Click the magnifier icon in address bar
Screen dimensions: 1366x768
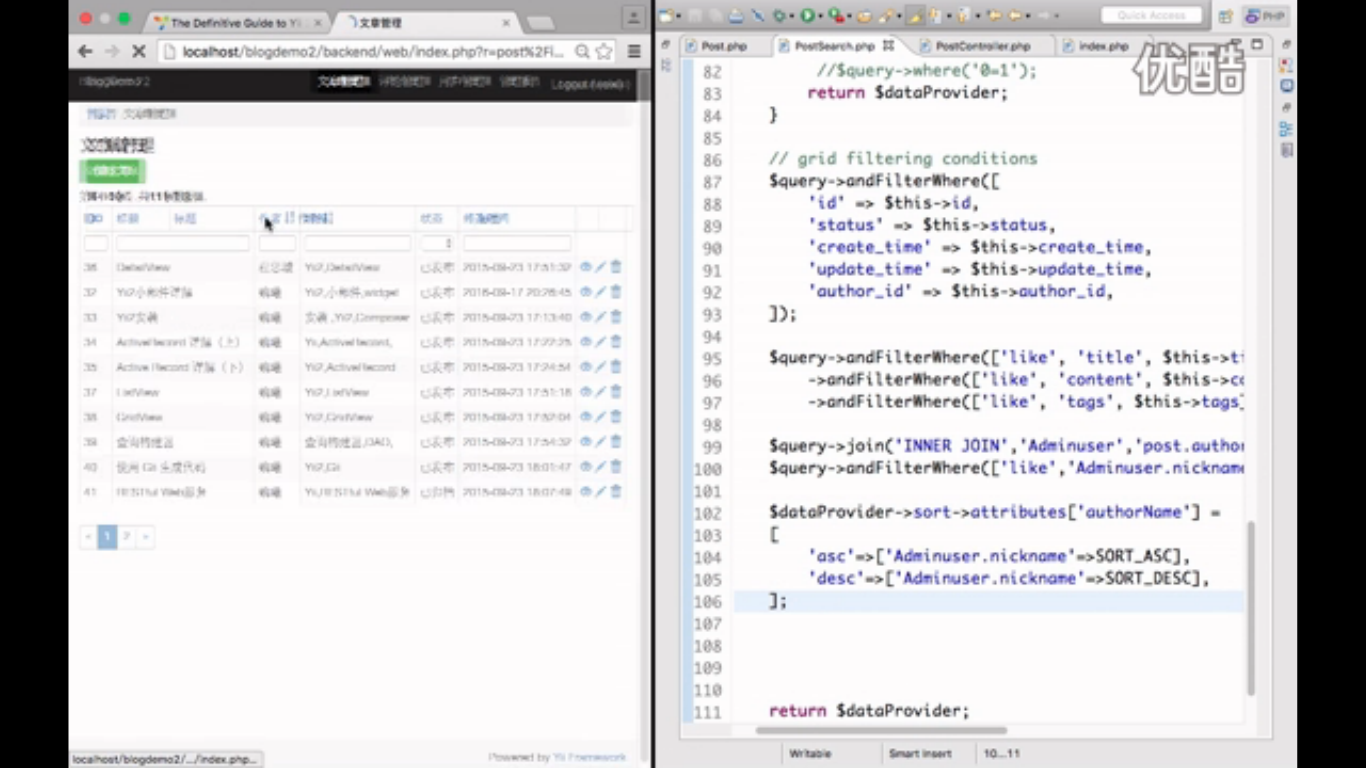[582, 51]
